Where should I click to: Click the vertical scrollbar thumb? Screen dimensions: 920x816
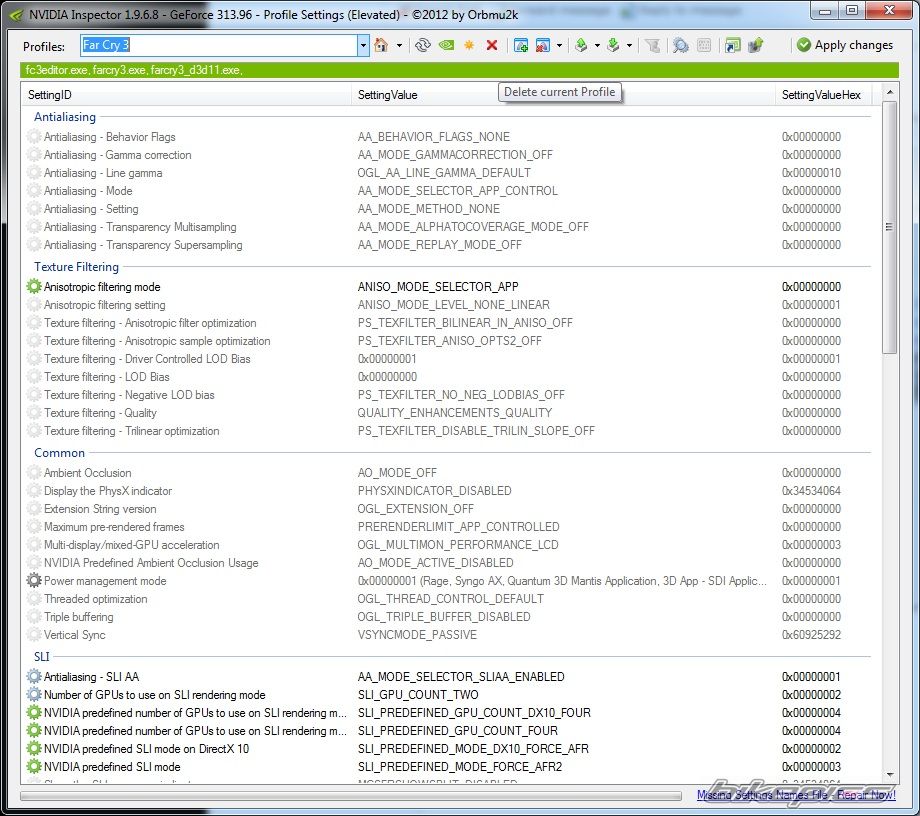(889, 226)
